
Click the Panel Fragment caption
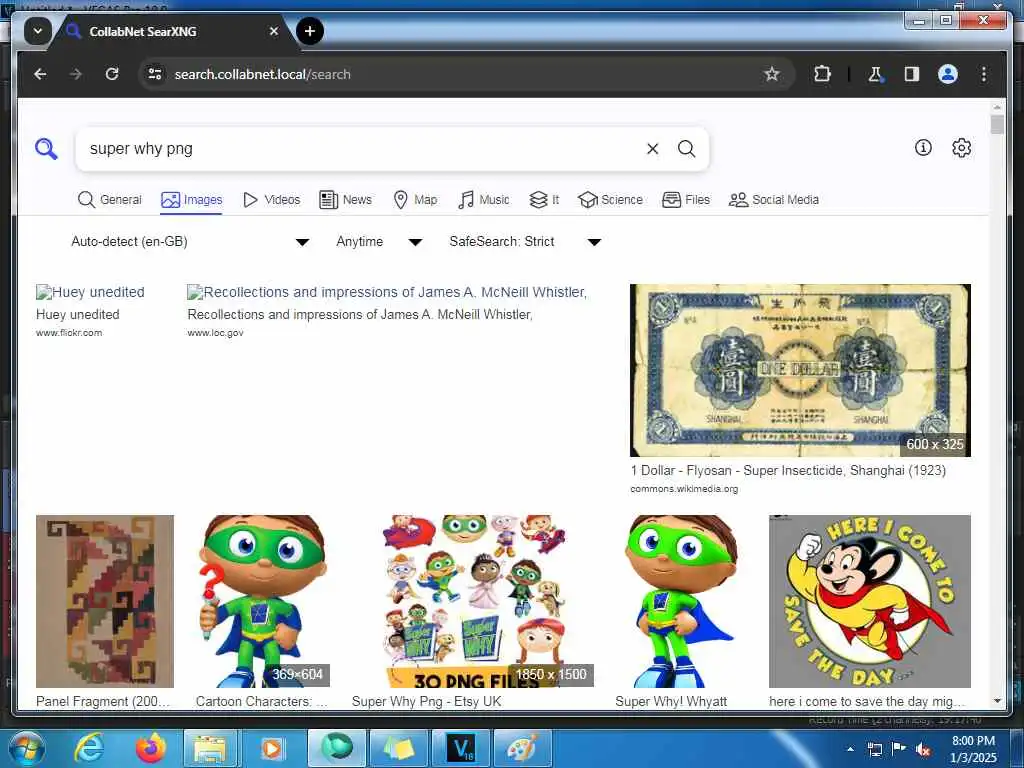[103, 701]
